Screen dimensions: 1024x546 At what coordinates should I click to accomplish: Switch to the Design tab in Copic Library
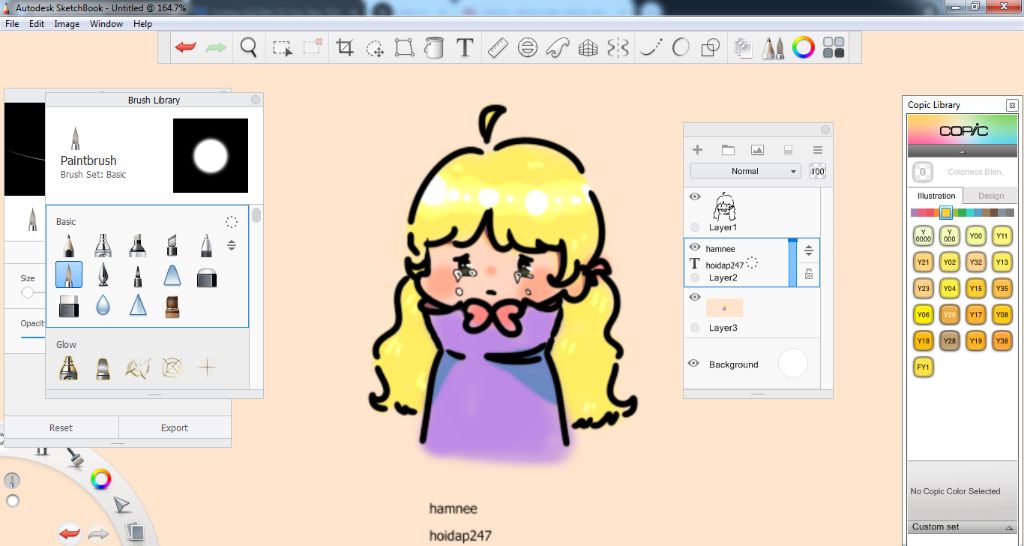click(x=991, y=195)
